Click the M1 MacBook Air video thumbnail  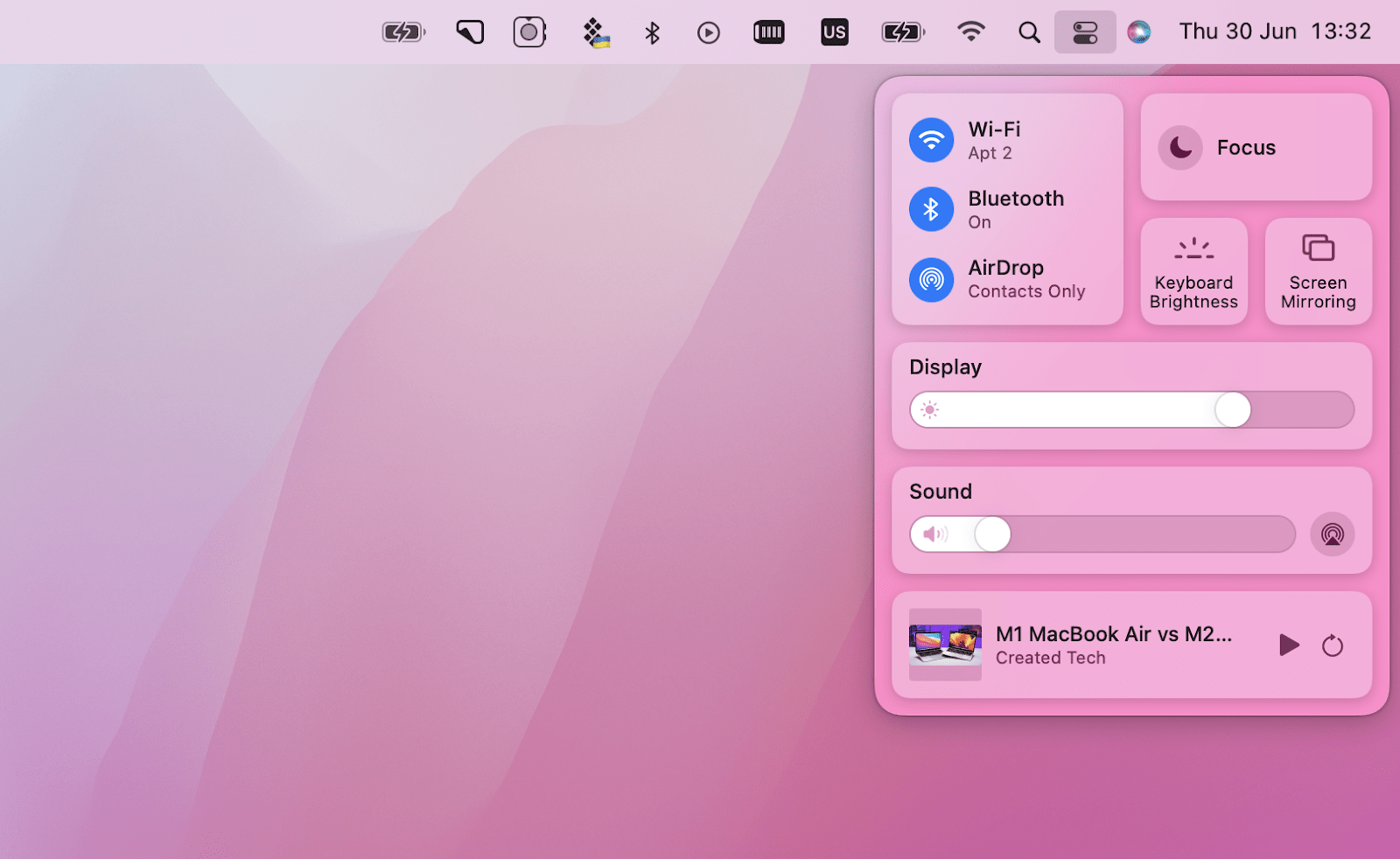(x=945, y=645)
